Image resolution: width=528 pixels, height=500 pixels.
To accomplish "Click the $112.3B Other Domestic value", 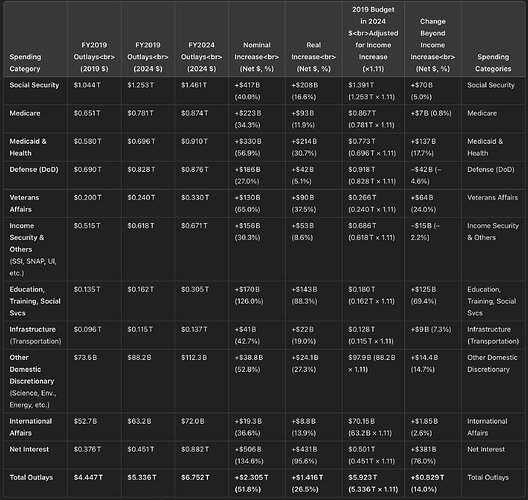I will [x=194, y=358].
